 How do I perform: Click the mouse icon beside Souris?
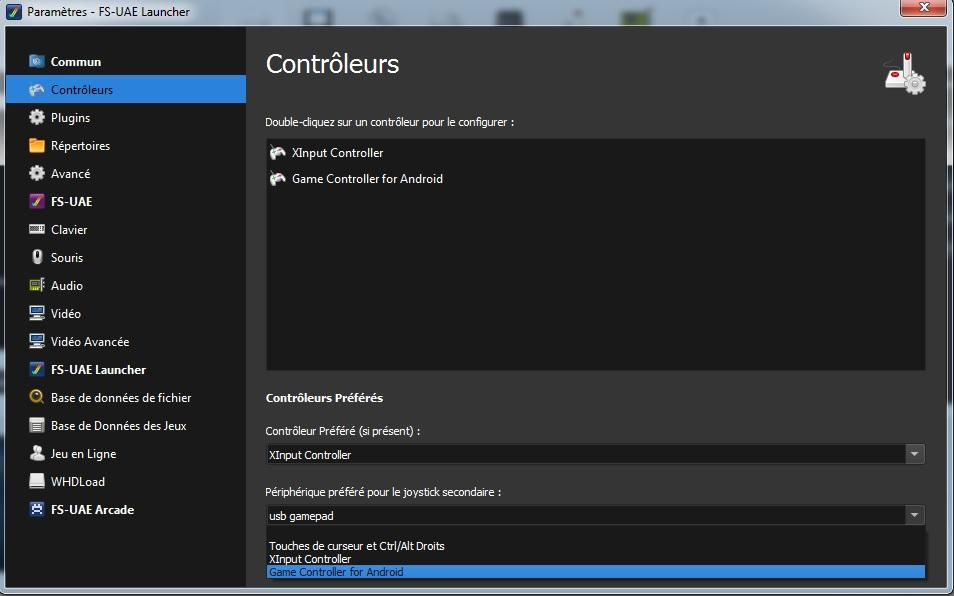pos(37,257)
